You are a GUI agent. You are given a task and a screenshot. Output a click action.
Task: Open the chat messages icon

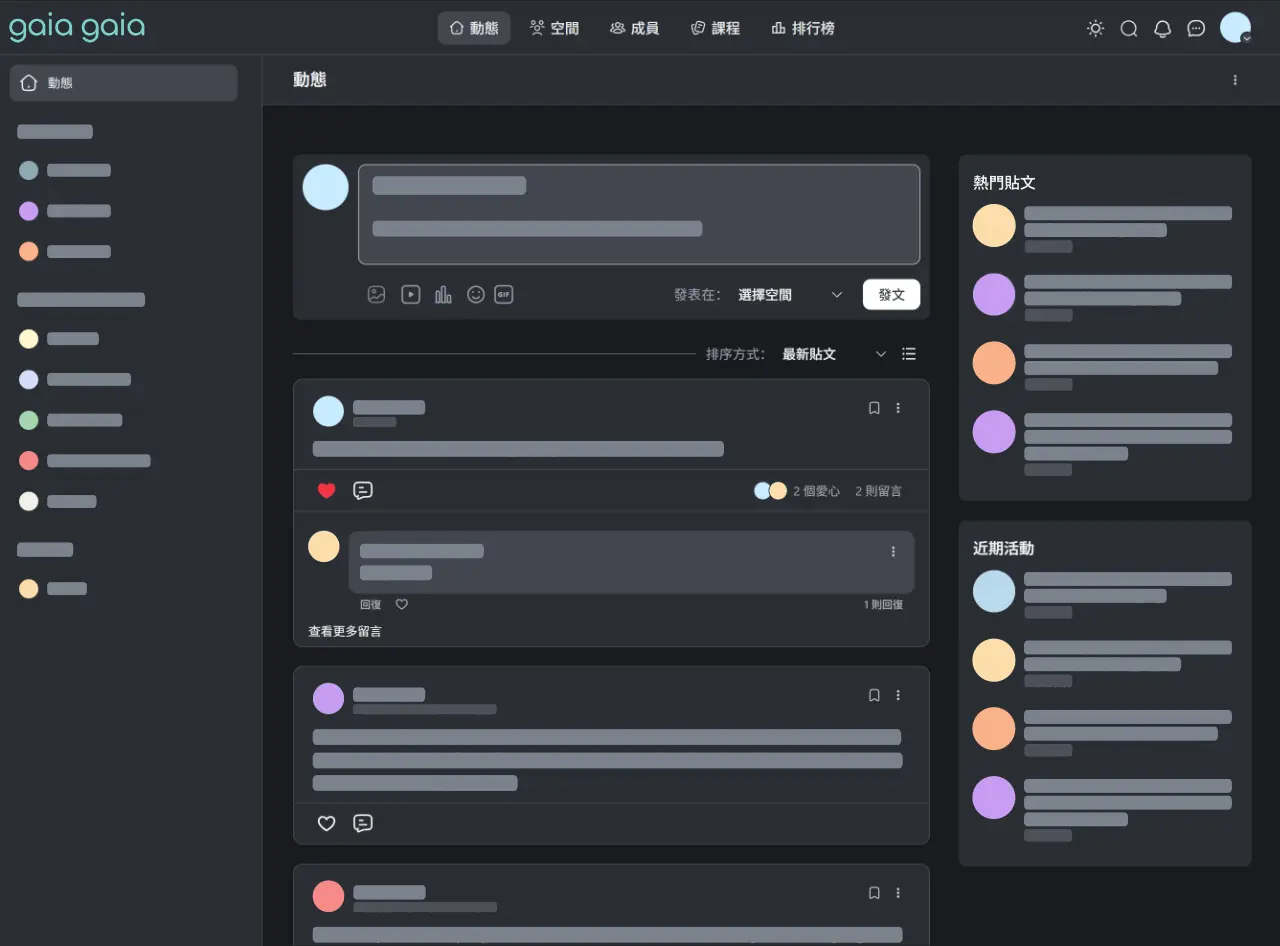point(1196,28)
